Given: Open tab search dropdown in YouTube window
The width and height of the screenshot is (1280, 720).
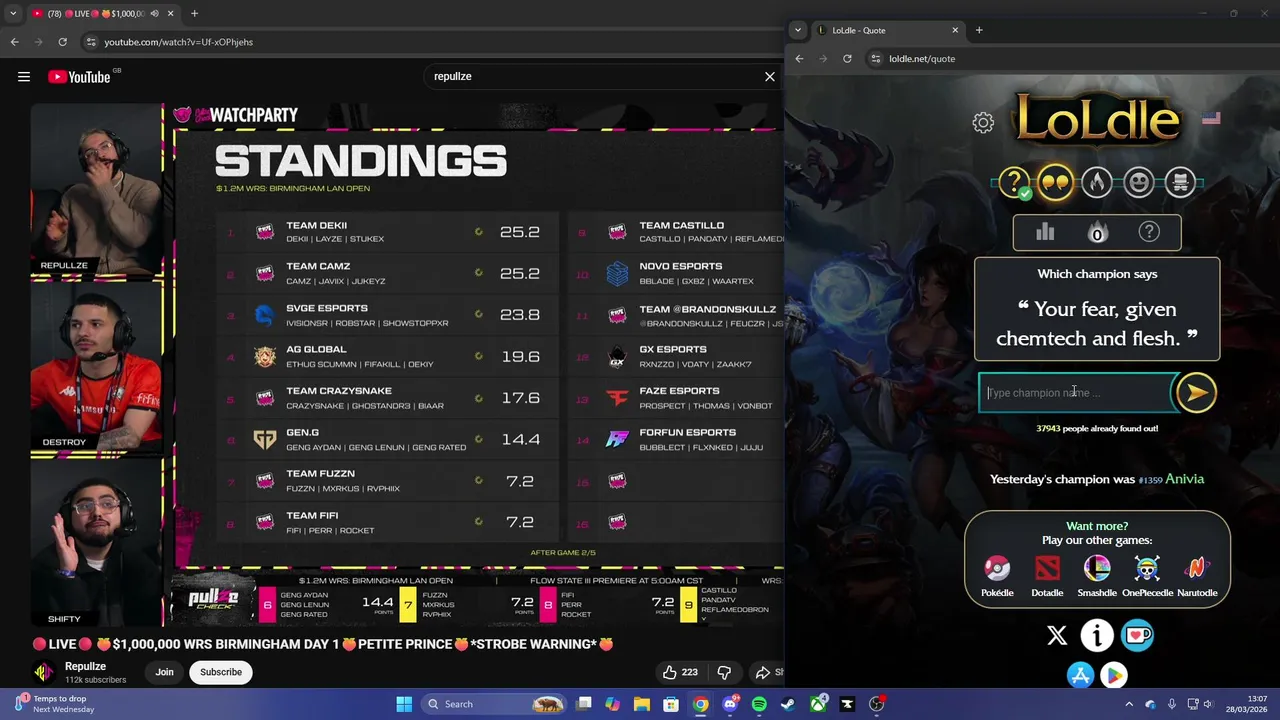Looking at the screenshot, I should (x=13, y=14).
